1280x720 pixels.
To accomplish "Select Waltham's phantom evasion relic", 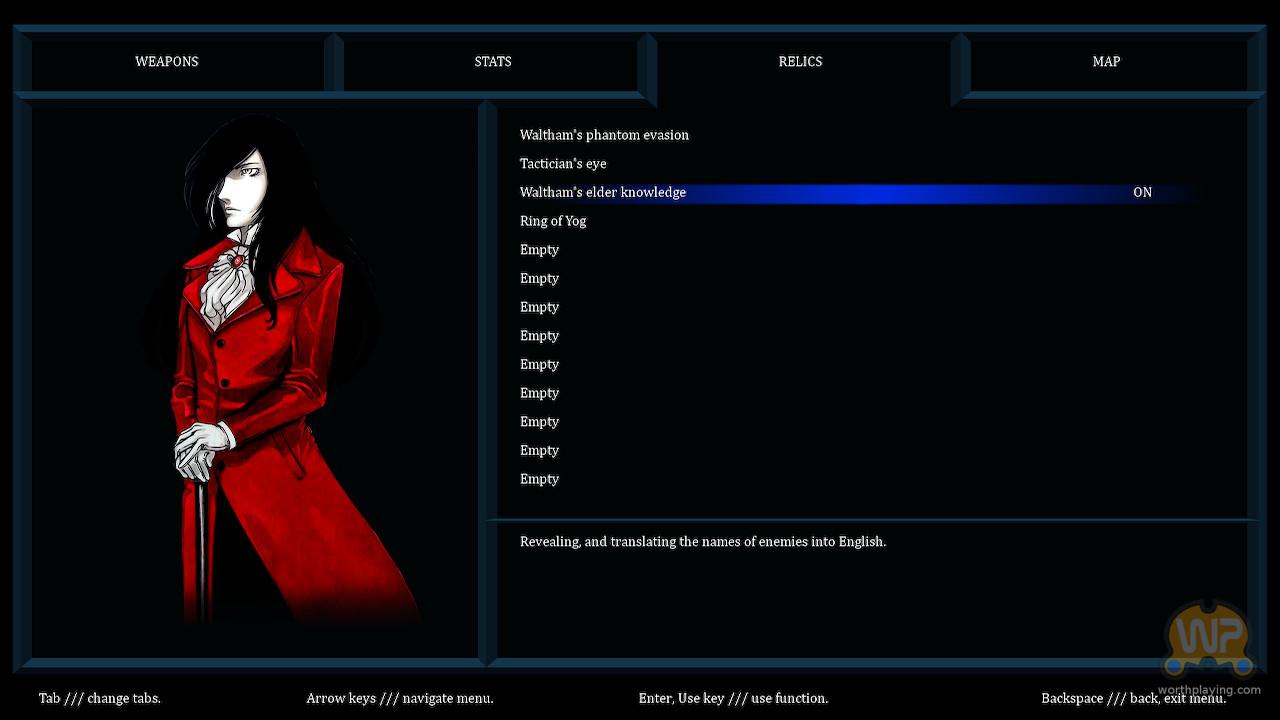I will coord(604,135).
